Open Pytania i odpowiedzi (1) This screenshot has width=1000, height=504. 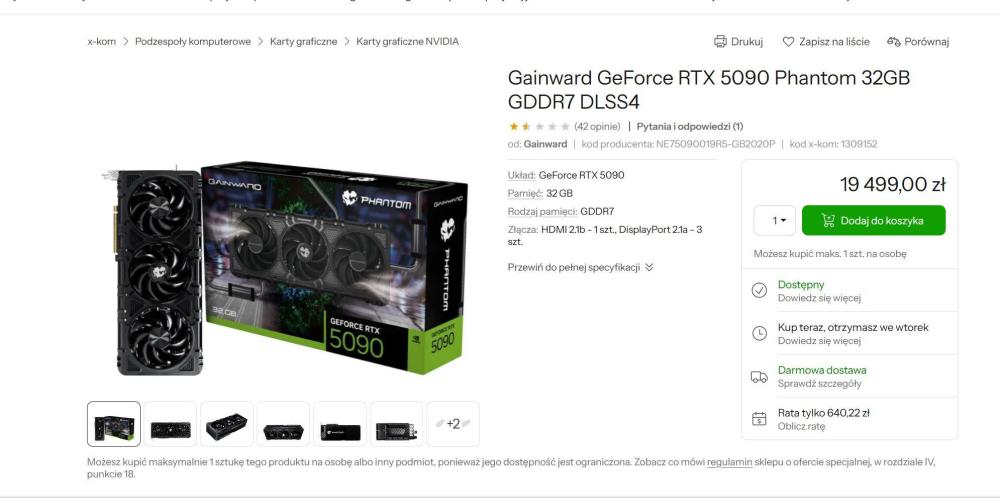coord(689,126)
